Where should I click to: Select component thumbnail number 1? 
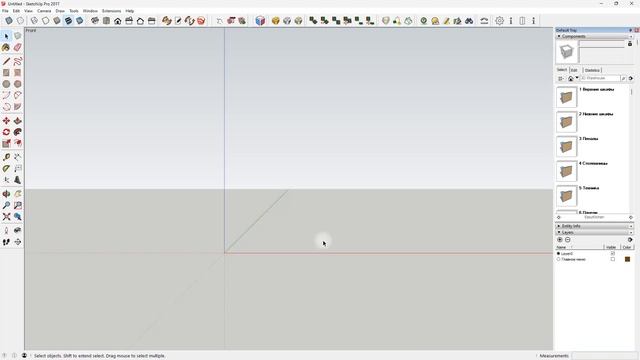pos(567,97)
